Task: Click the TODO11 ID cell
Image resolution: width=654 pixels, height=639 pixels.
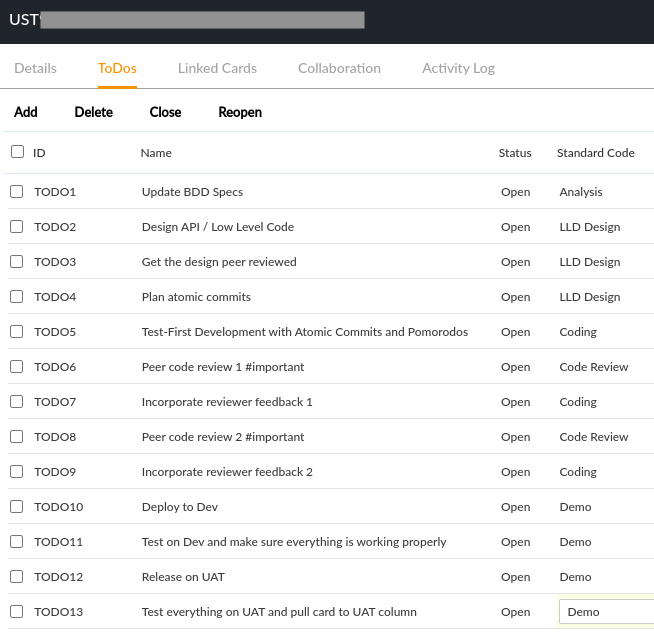Action: pyautogui.click(x=58, y=542)
